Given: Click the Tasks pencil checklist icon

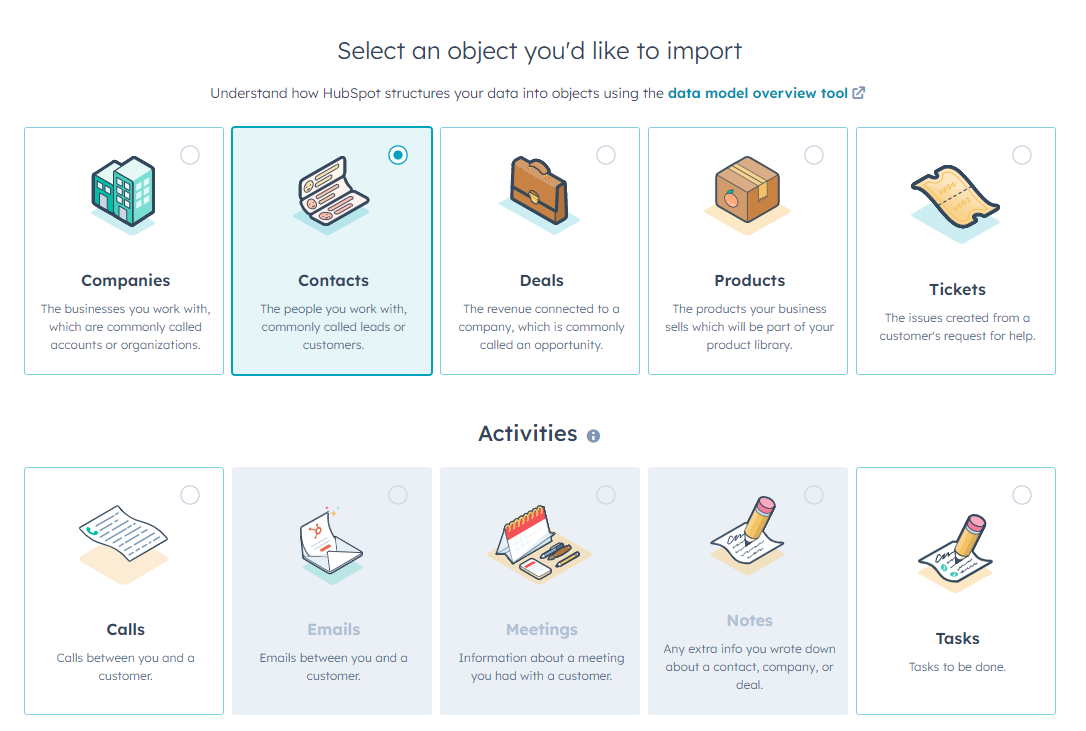Looking at the screenshot, I should coord(956,552).
